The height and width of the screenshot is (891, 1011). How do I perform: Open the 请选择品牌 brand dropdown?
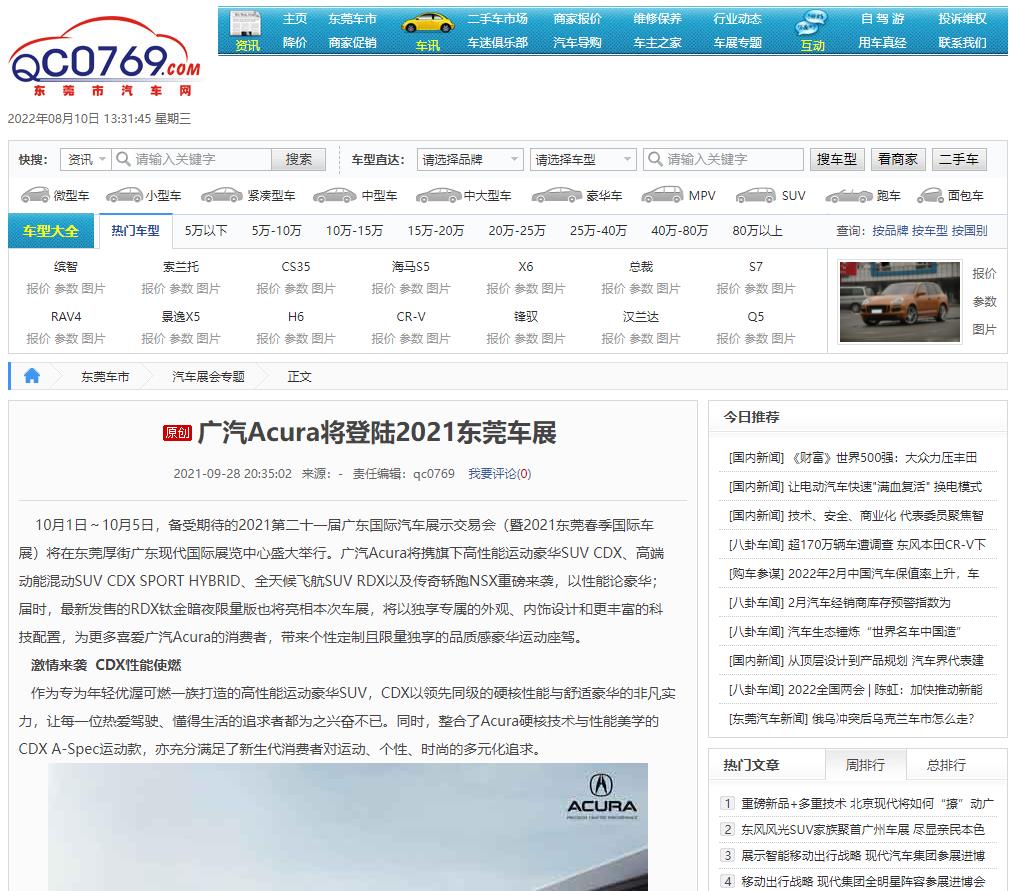pyautogui.click(x=469, y=159)
